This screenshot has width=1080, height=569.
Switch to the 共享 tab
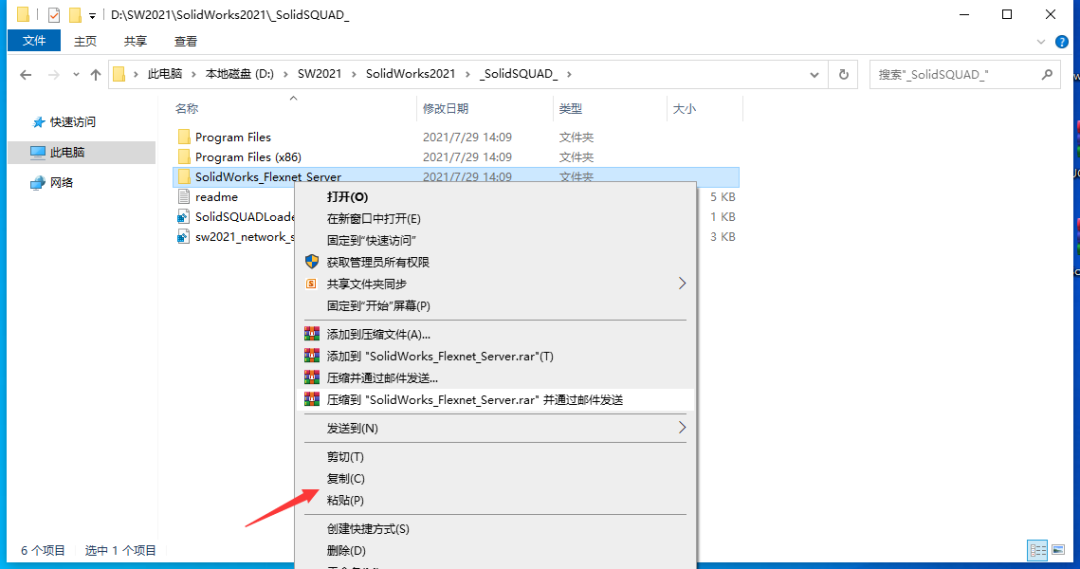(135, 41)
